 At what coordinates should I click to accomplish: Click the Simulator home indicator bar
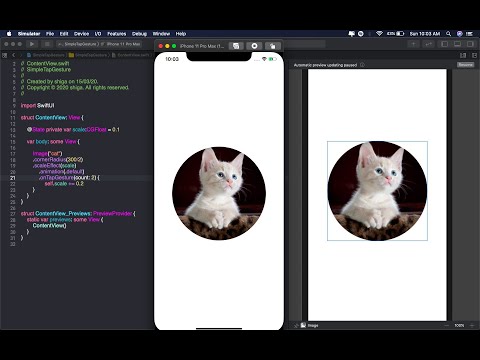[219, 328]
